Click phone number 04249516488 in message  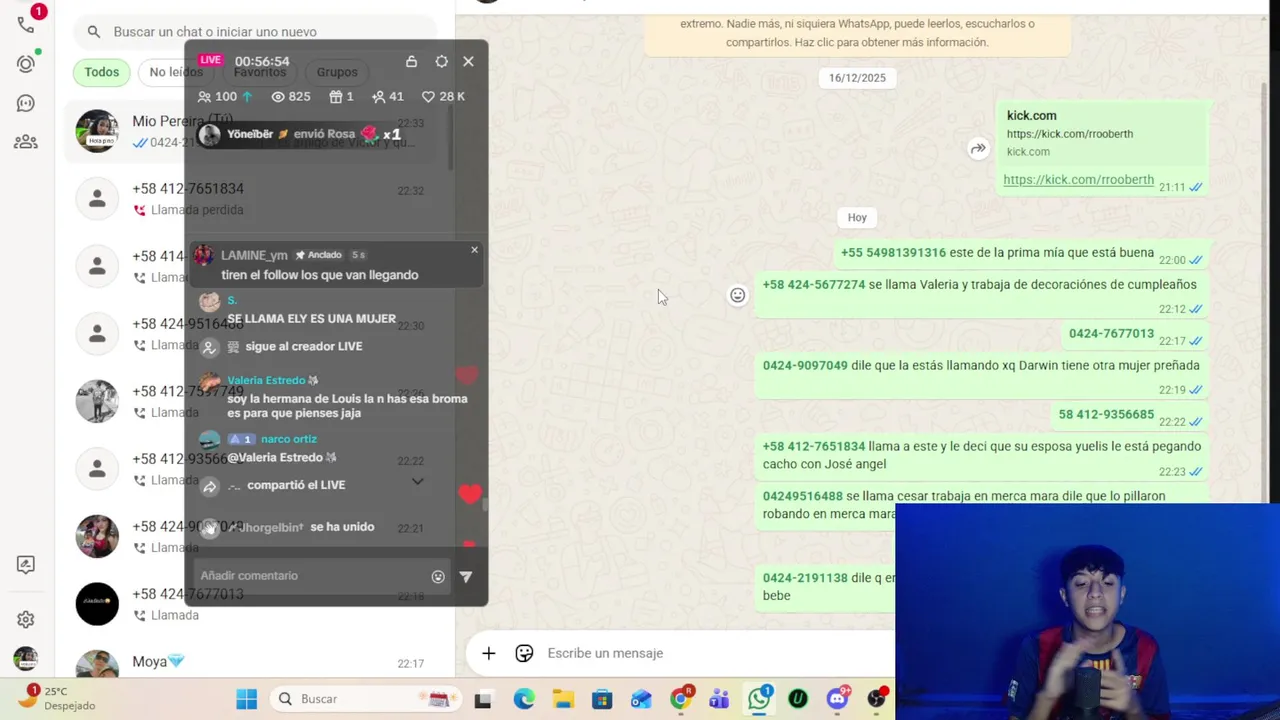[803, 496]
